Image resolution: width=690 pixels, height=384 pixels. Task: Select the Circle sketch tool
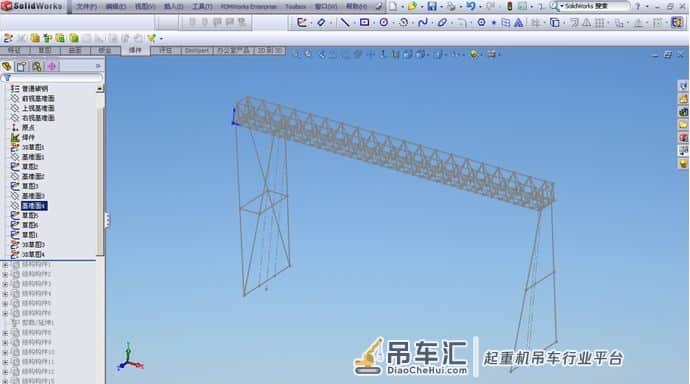click(384, 22)
